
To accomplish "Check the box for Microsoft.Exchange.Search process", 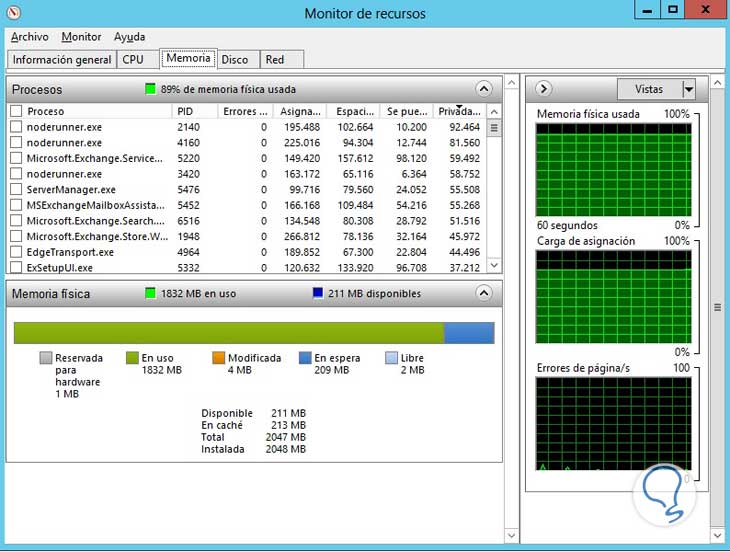I will pyautogui.click(x=16, y=221).
